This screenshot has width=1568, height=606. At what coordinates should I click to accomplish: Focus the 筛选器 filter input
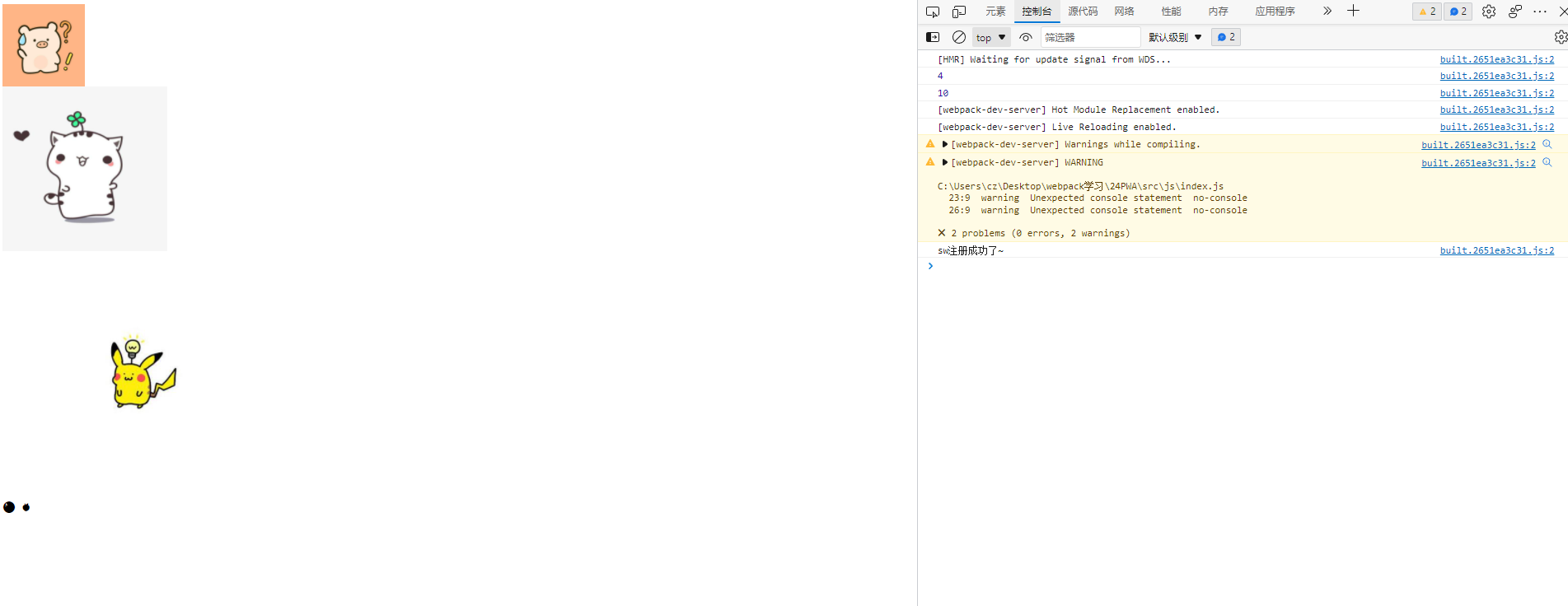point(1091,37)
